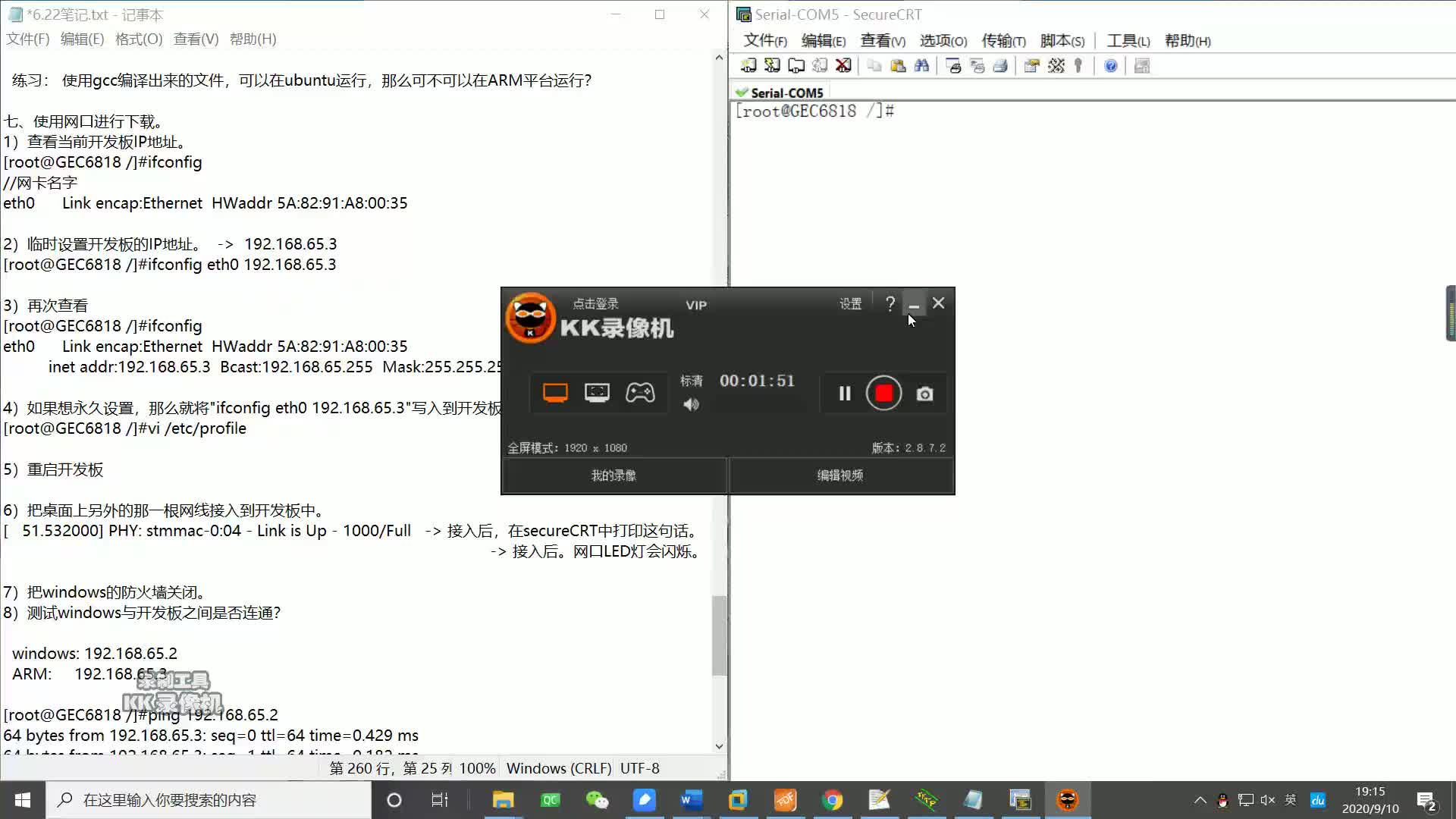Click the game capture mode icon in KK
Screen dimensions: 1456x819
(640, 392)
